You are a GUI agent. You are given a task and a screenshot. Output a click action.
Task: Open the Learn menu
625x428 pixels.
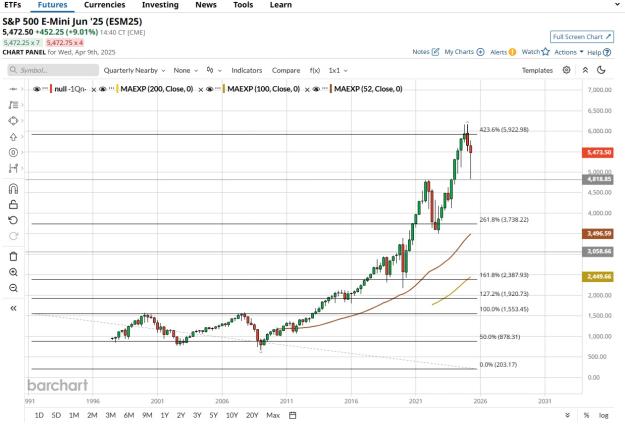pyautogui.click(x=281, y=5)
